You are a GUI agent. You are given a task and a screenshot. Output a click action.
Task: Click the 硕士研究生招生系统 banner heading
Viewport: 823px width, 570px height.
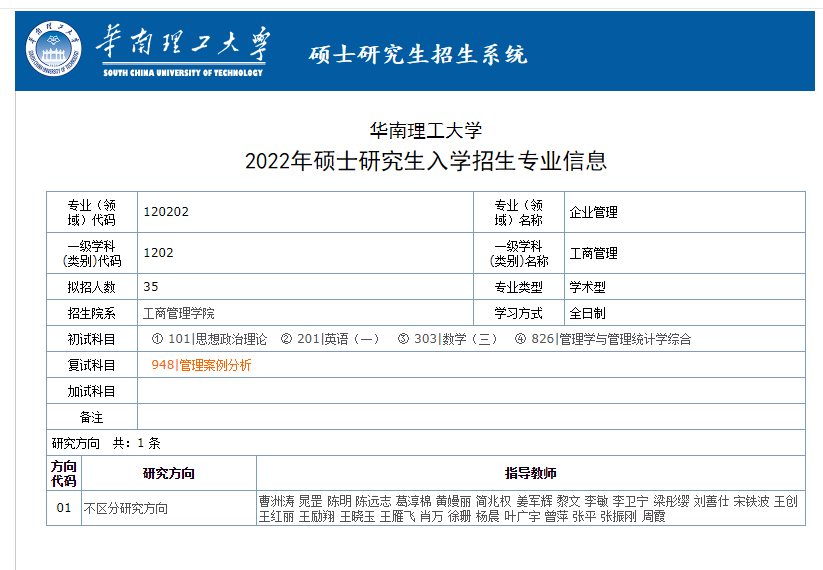pyautogui.click(x=418, y=55)
